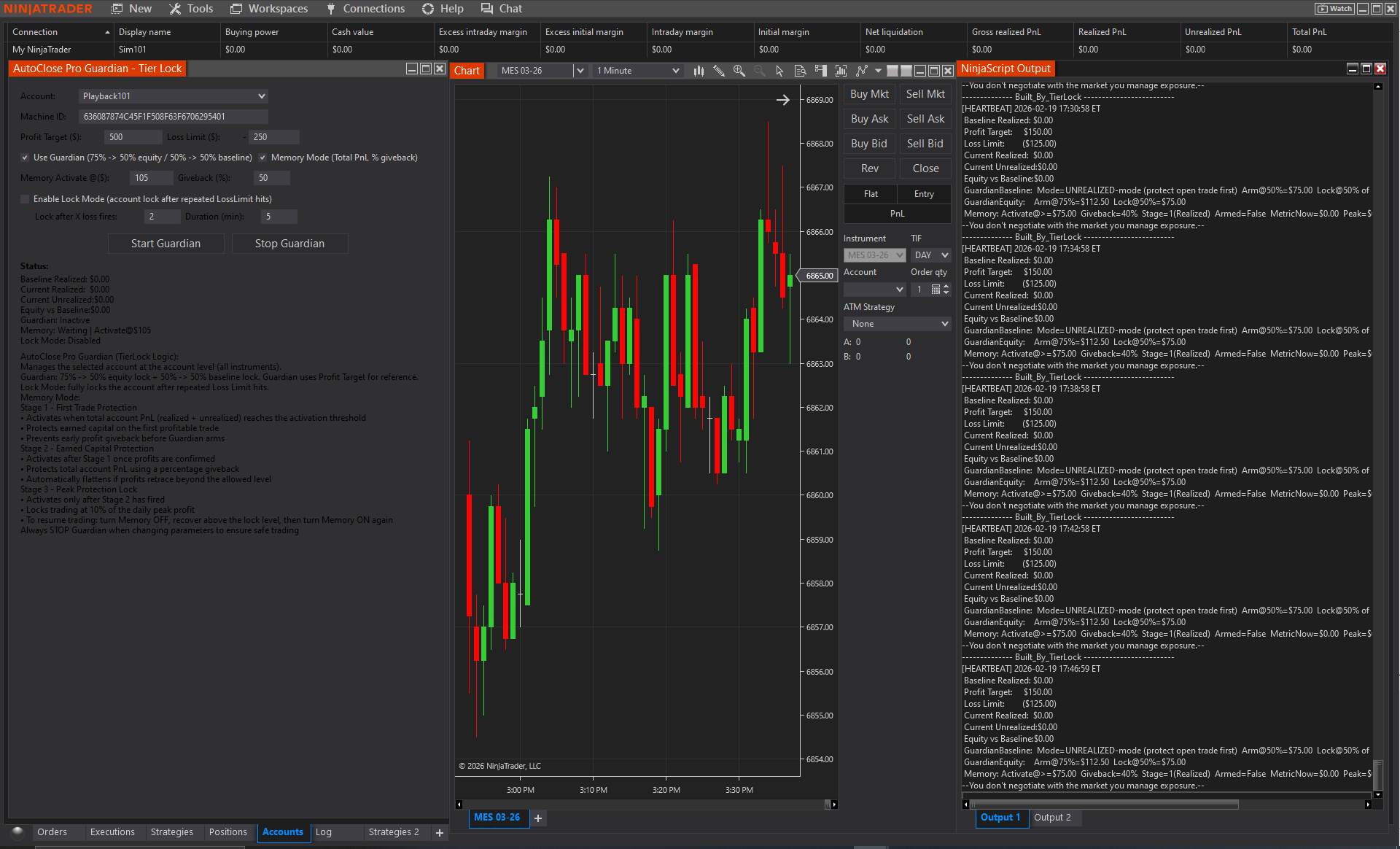Uncheck Use Guardian checkbox

click(24, 157)
